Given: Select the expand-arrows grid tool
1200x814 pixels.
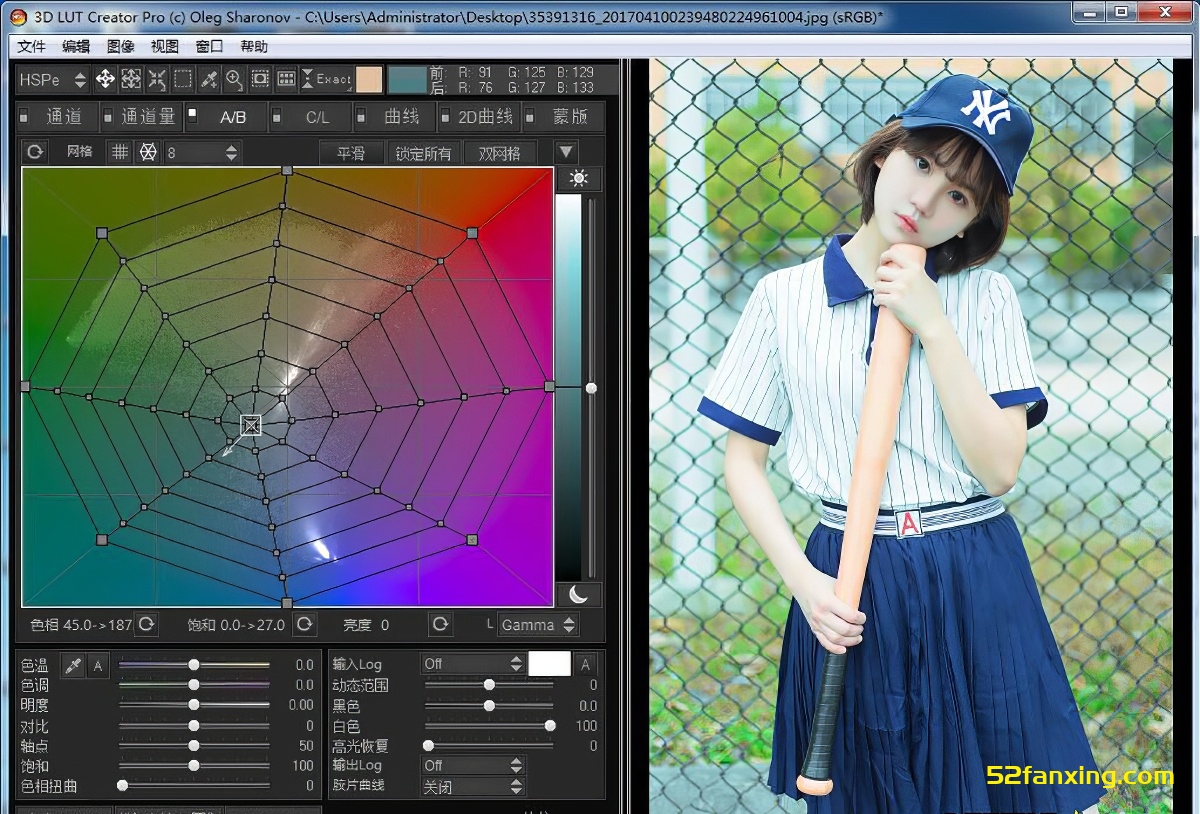Looking at the screenshot, I should click(x=131, y=79).
